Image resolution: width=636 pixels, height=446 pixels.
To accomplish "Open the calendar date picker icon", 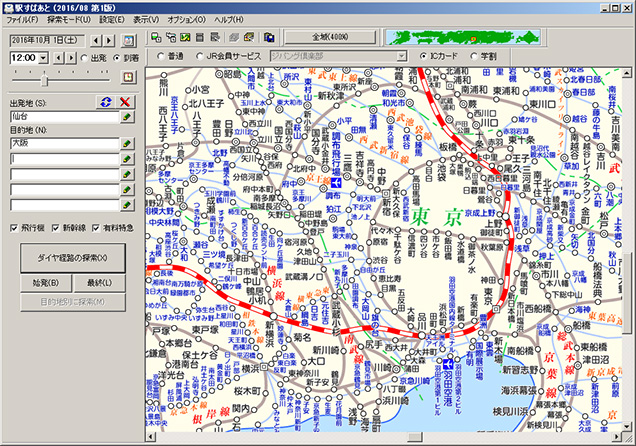I will click(129, 40).
